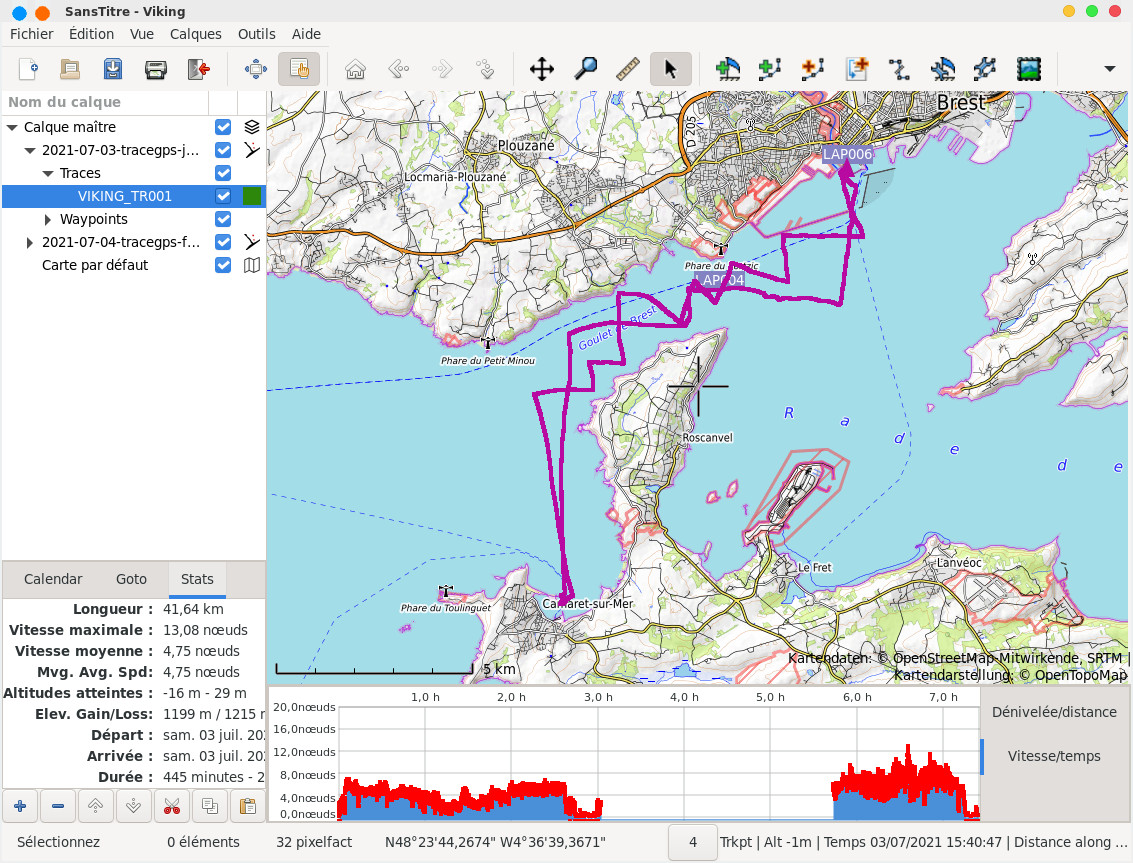
Task: Activate the Zoom magnifier tool
Action: click(585, 69)
